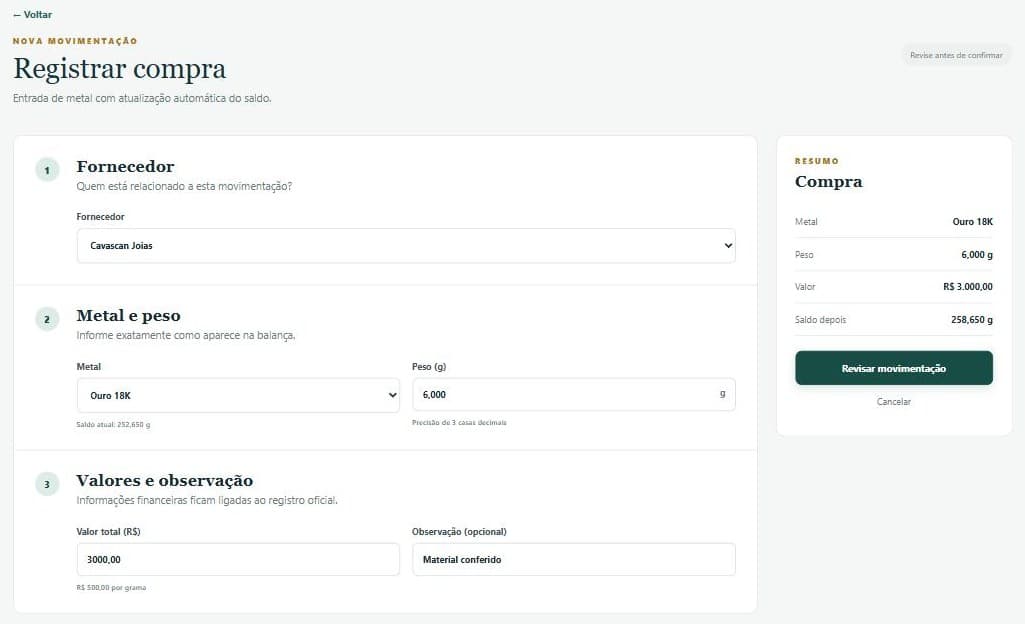Image resolution: width=1025 pixels, height=624 pixels.
Task: Click 'Entrada de metal com atualização automática' subtitle
Action: tap(142, 98)
